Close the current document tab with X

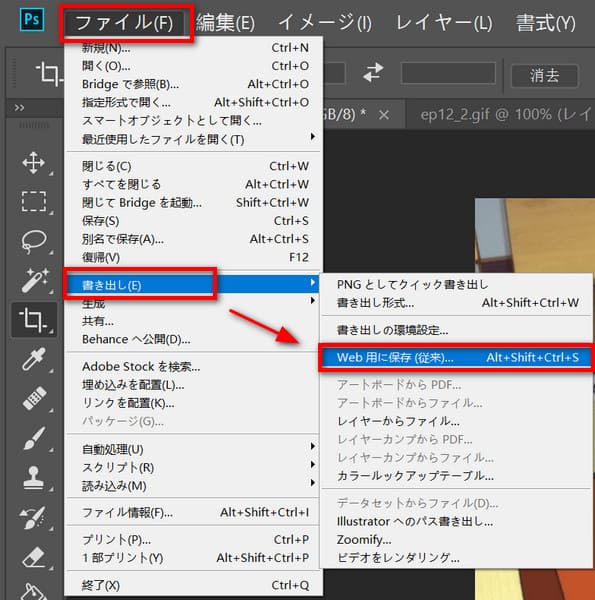[384, 114]
